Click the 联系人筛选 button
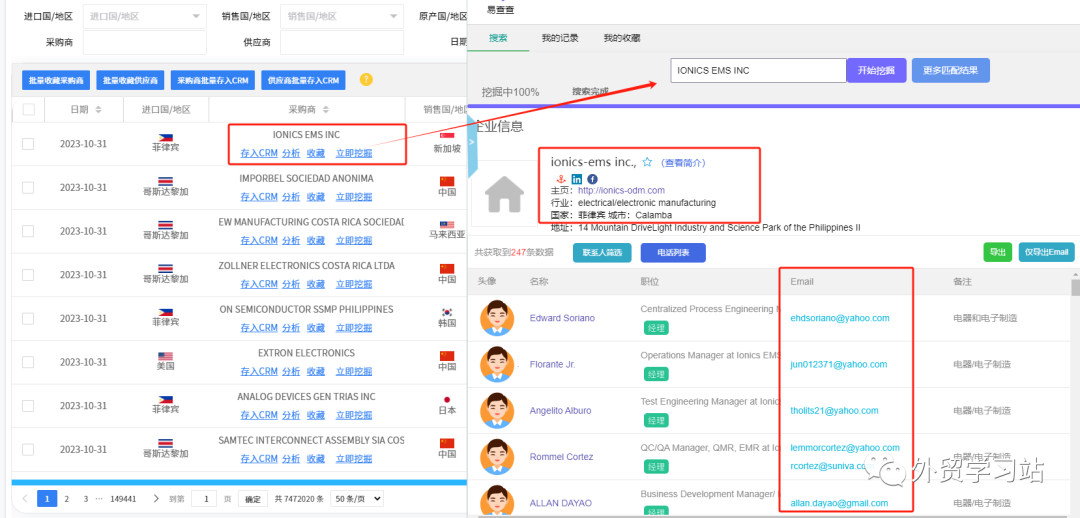 point(602,253)
